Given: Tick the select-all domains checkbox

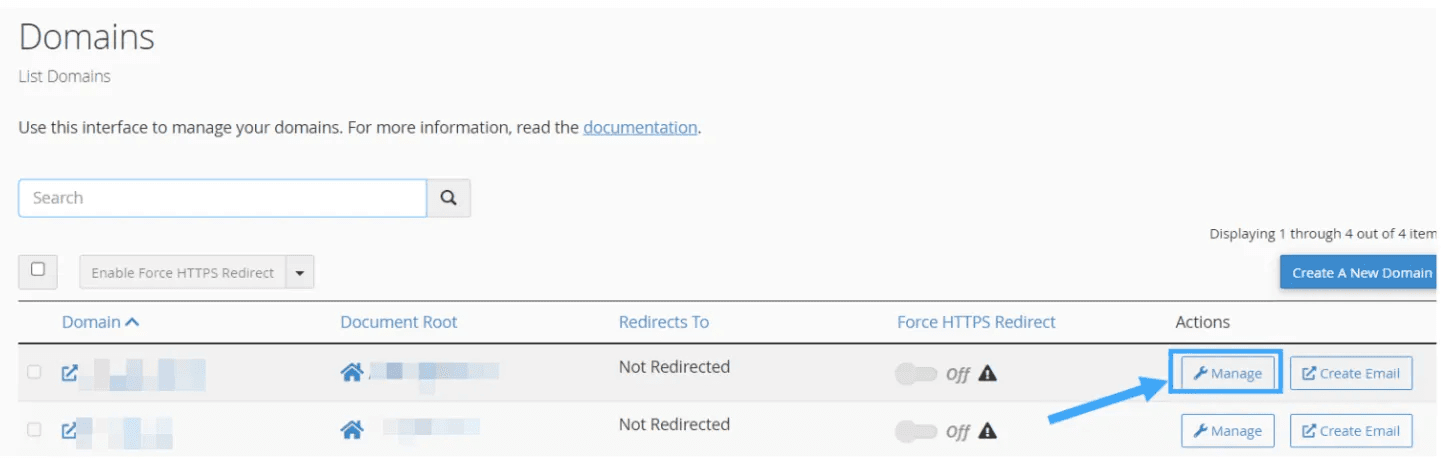Looking at the screenshot, I should click(x=38, y=270).
